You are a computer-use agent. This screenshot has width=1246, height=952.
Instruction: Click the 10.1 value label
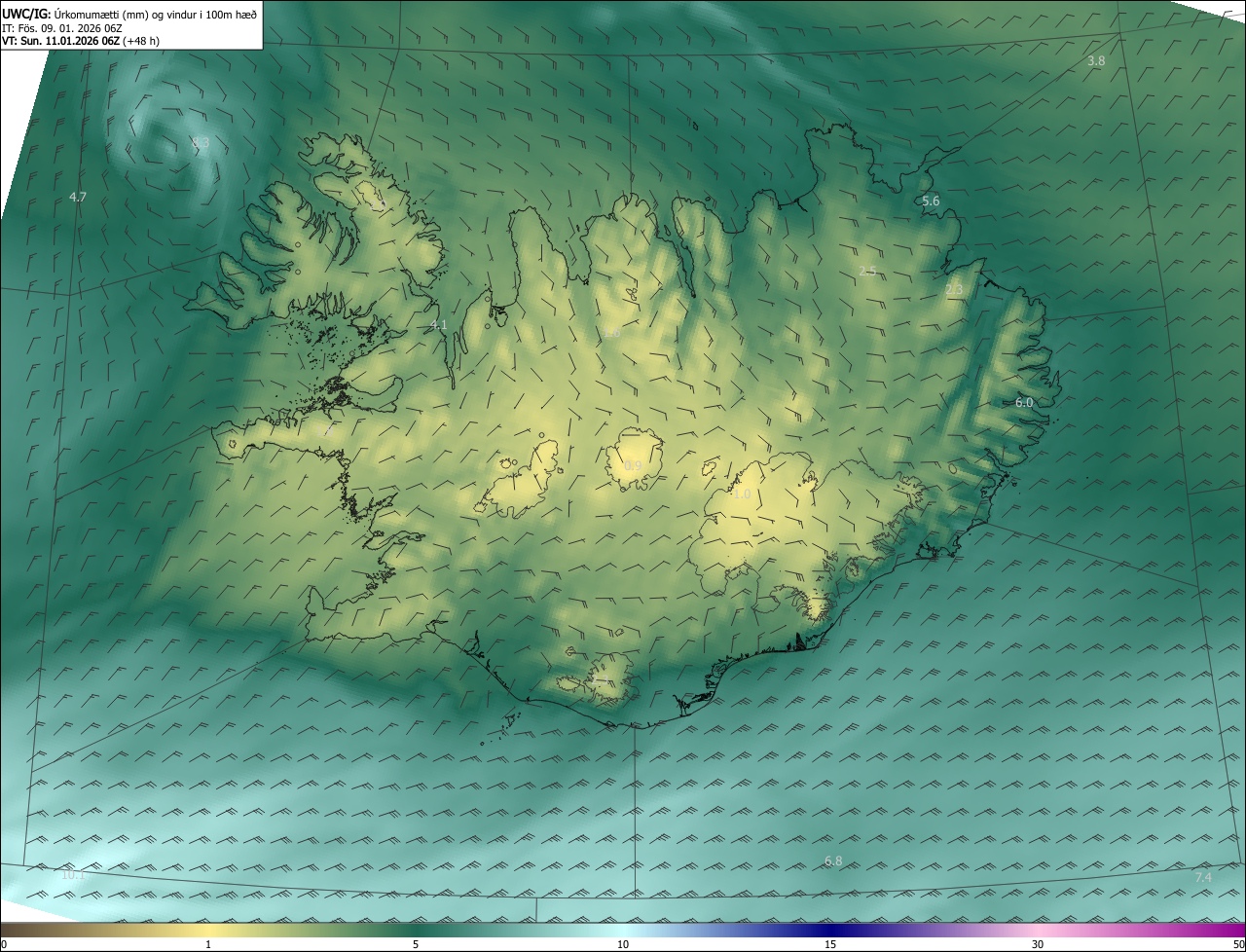[74, 875]
